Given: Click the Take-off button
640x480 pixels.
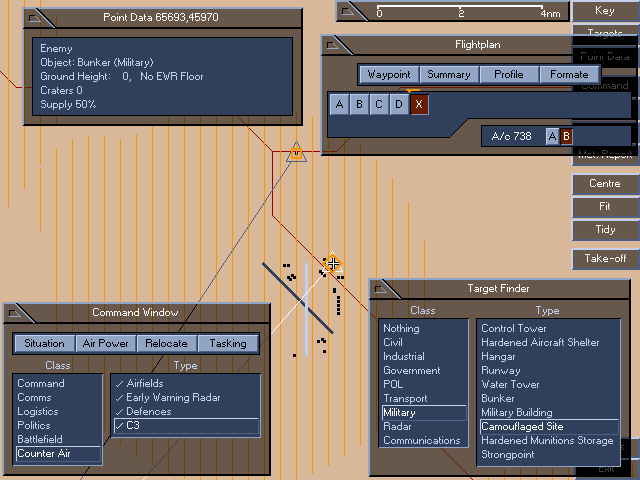Looking at the screenshot, I should click(605, 259).
